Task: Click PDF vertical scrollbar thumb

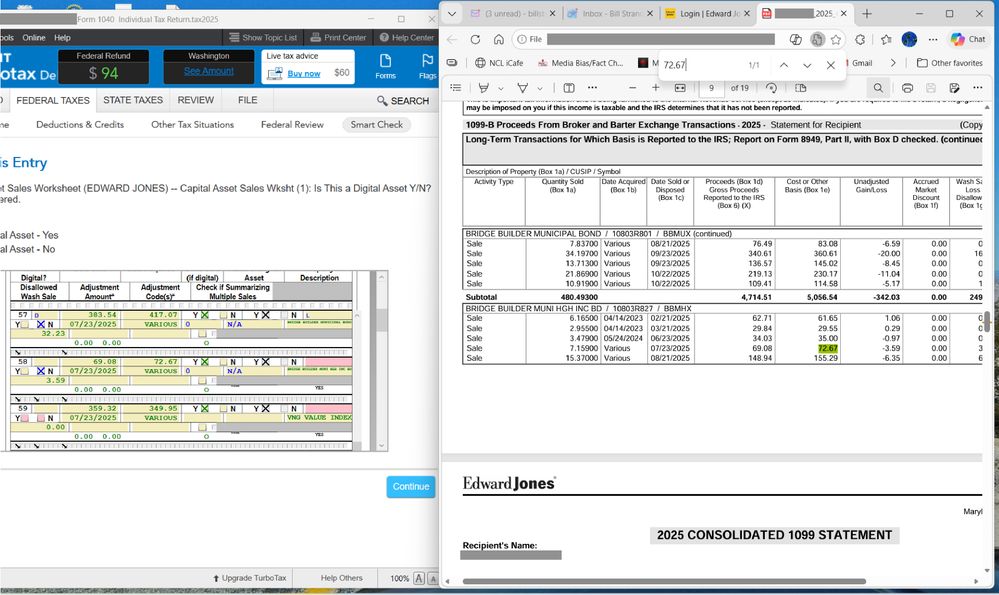Action: [988, 321]
